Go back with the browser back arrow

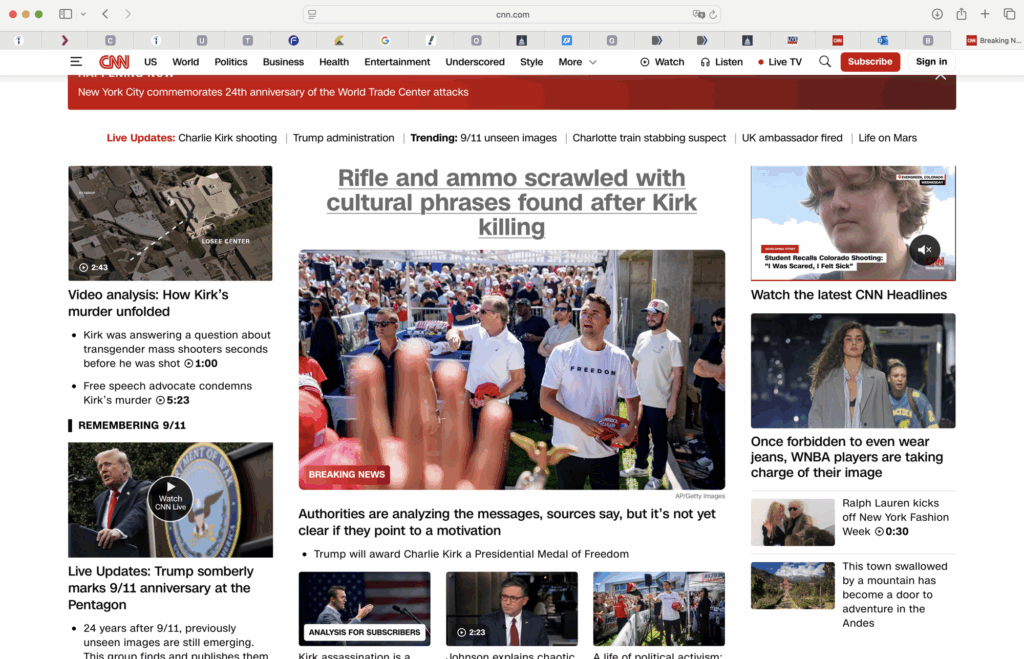pos(105,14)
